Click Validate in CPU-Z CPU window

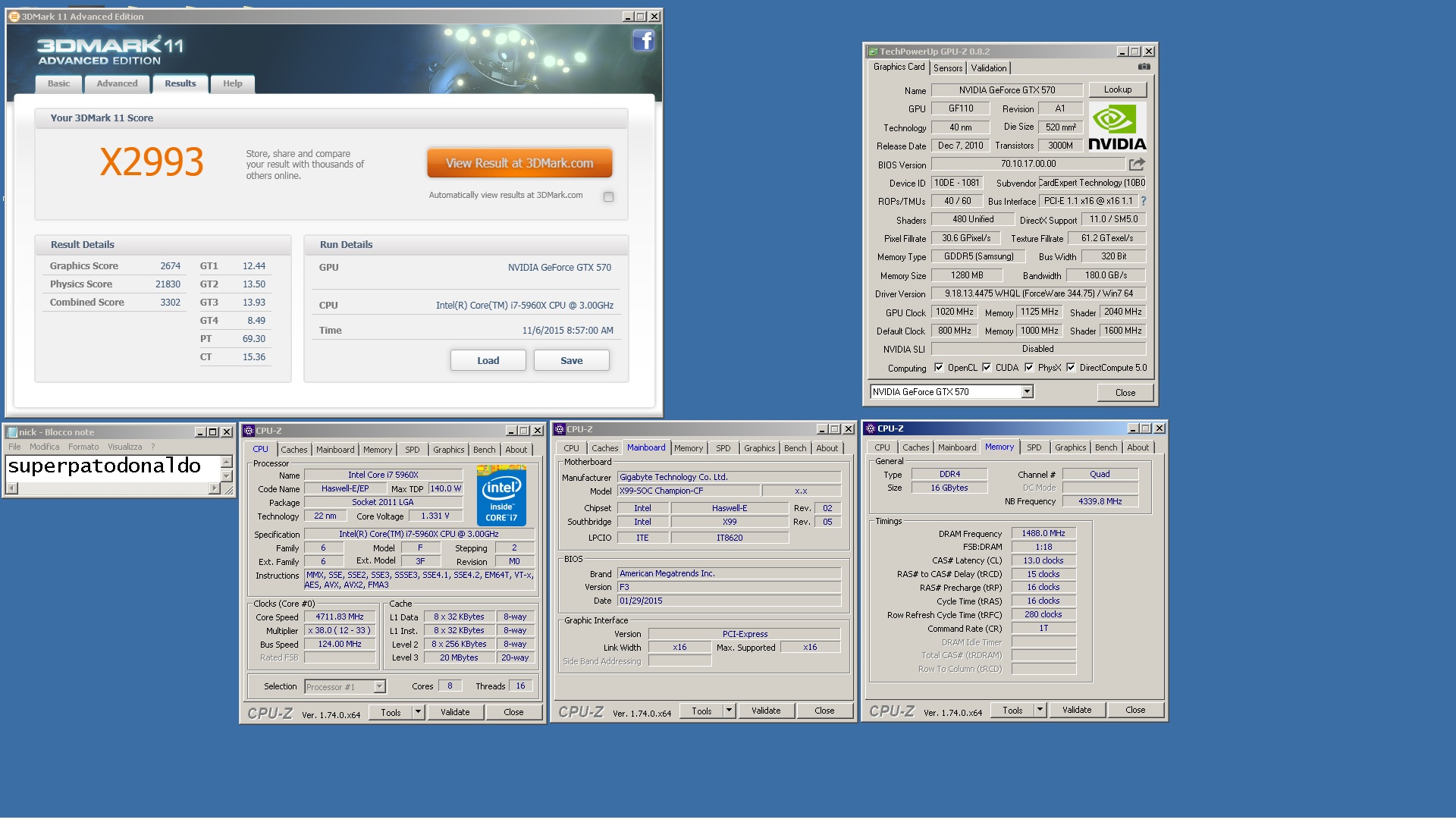[455, 712]
